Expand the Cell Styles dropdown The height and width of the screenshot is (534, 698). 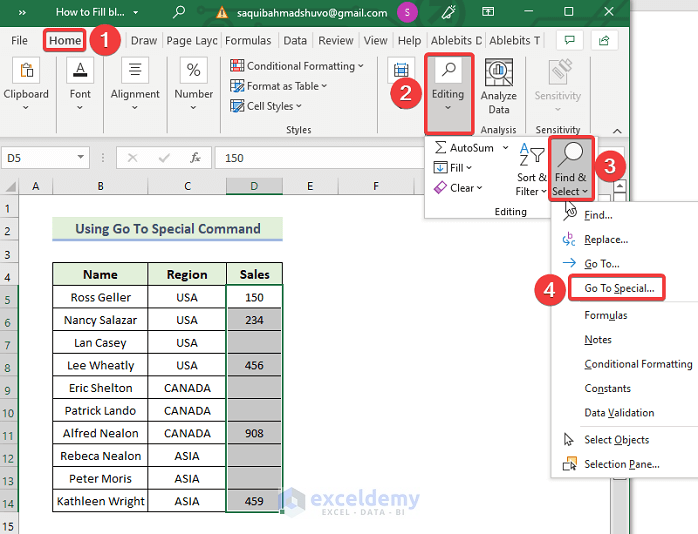269,106
